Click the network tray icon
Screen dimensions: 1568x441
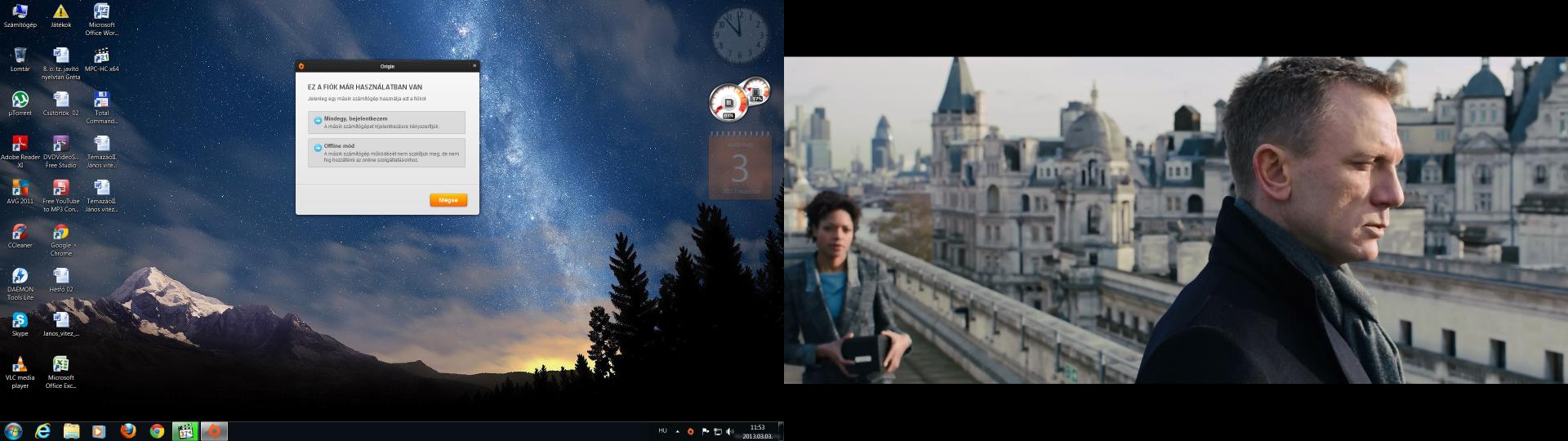[718, 431]
